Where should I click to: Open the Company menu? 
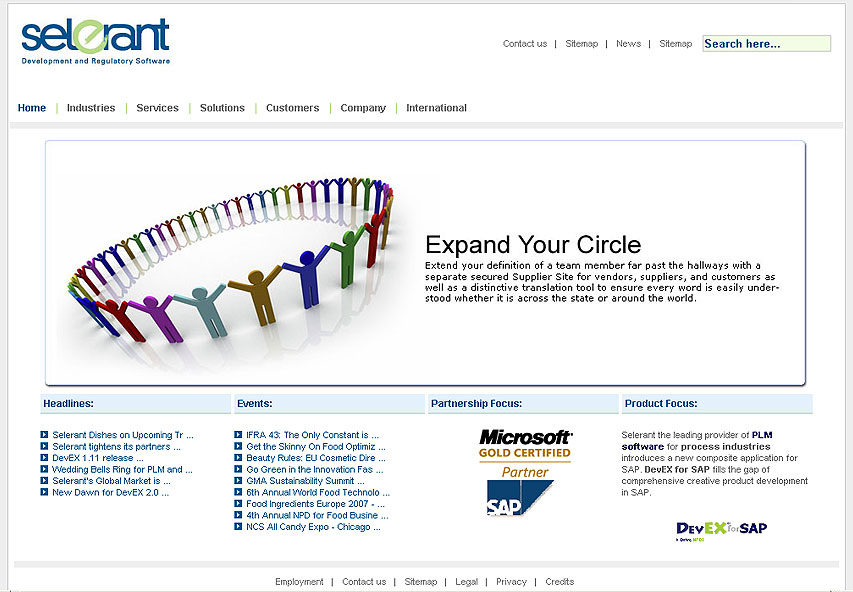click(362, 108)
